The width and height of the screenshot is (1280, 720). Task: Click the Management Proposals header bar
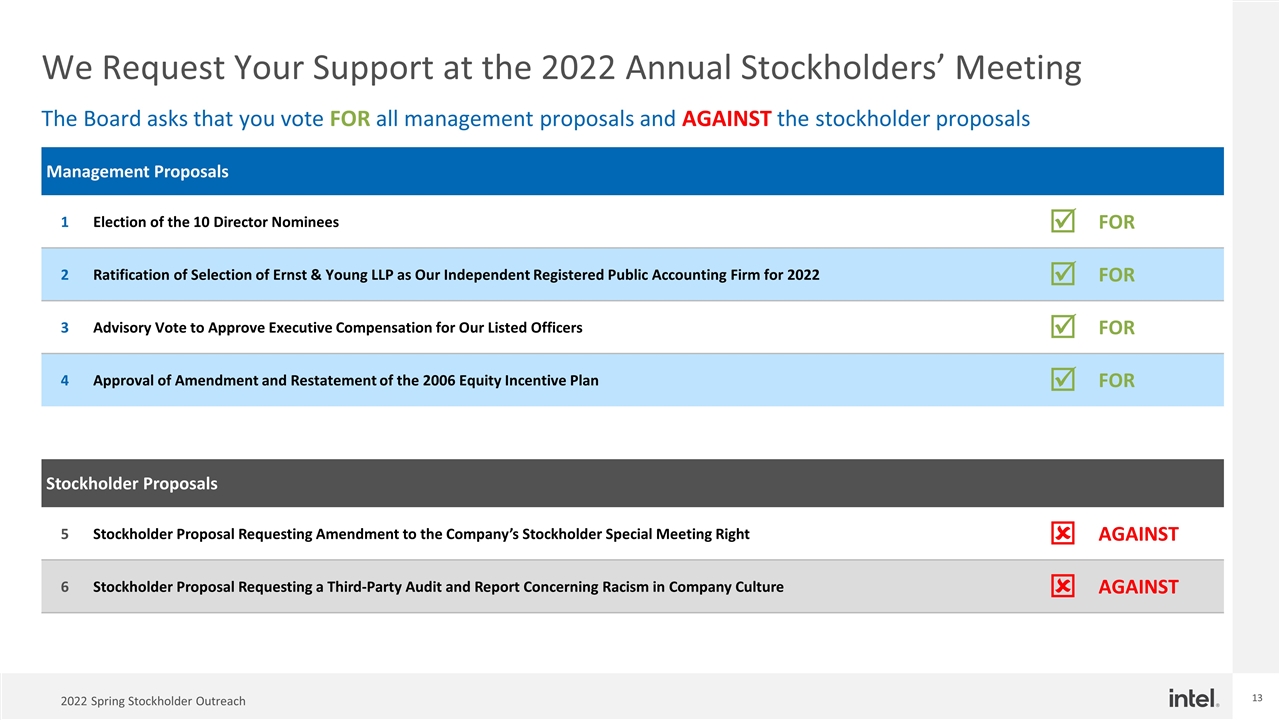point(632,171)
